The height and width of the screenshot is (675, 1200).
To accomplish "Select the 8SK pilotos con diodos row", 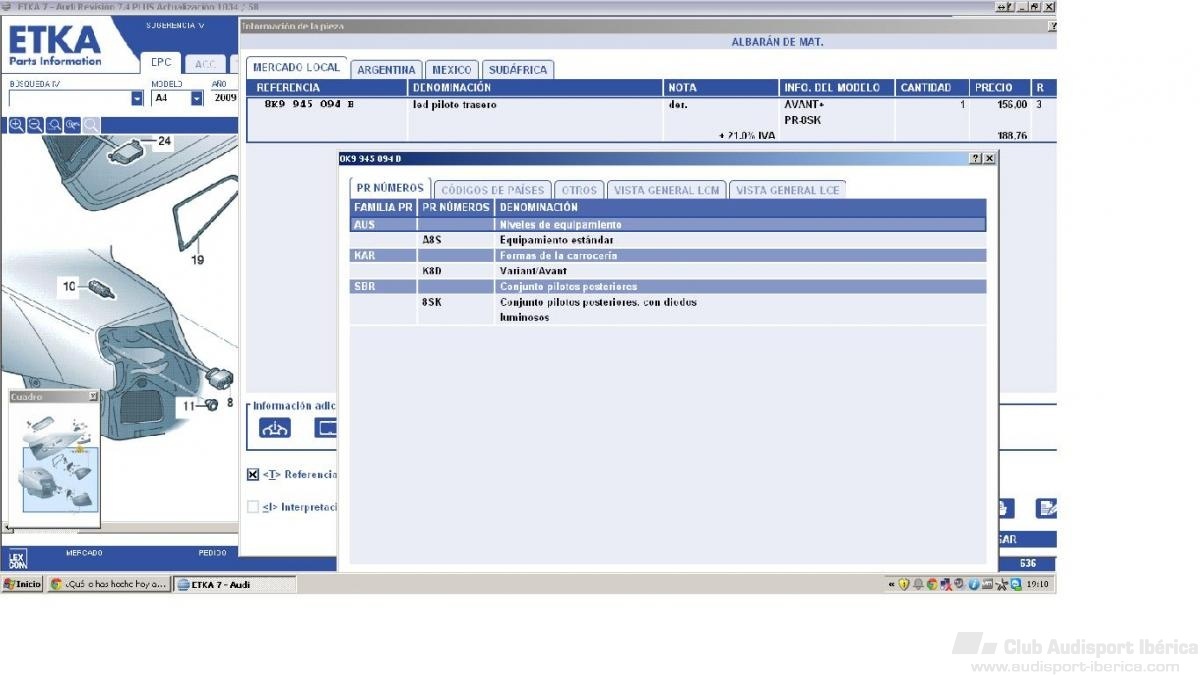I will [667, 309].
